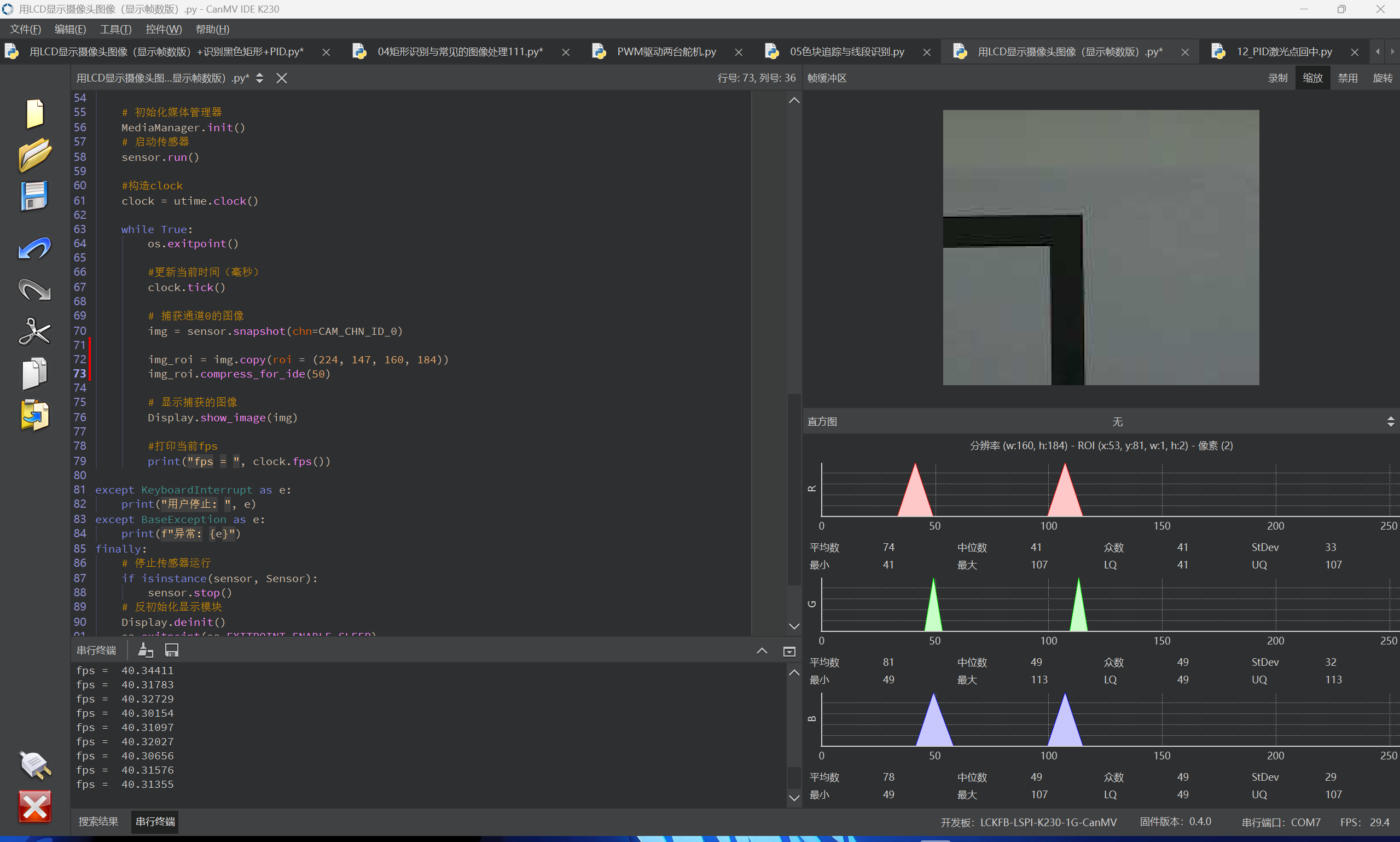The image size is (1400, 842).
Task: Click the Redo arrow icon
Action: tap(34, 290)
